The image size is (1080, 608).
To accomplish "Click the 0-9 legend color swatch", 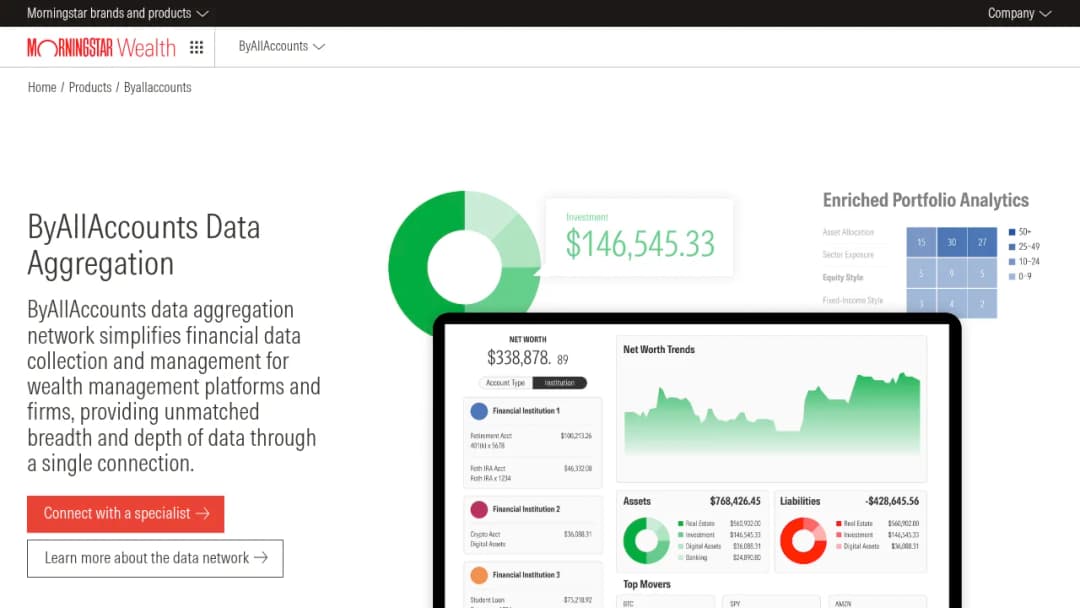I will [x=1012, y=277].
